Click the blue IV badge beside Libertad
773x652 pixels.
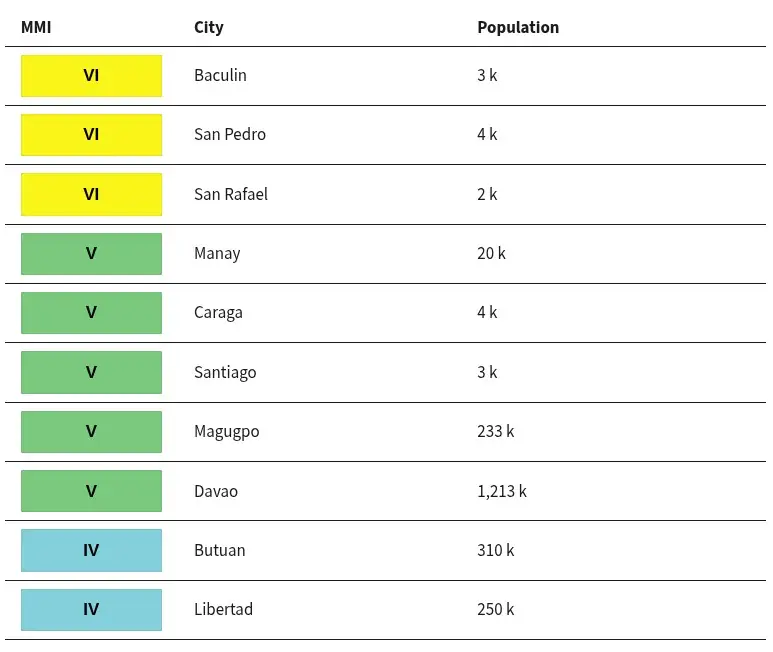pos(91,610)
